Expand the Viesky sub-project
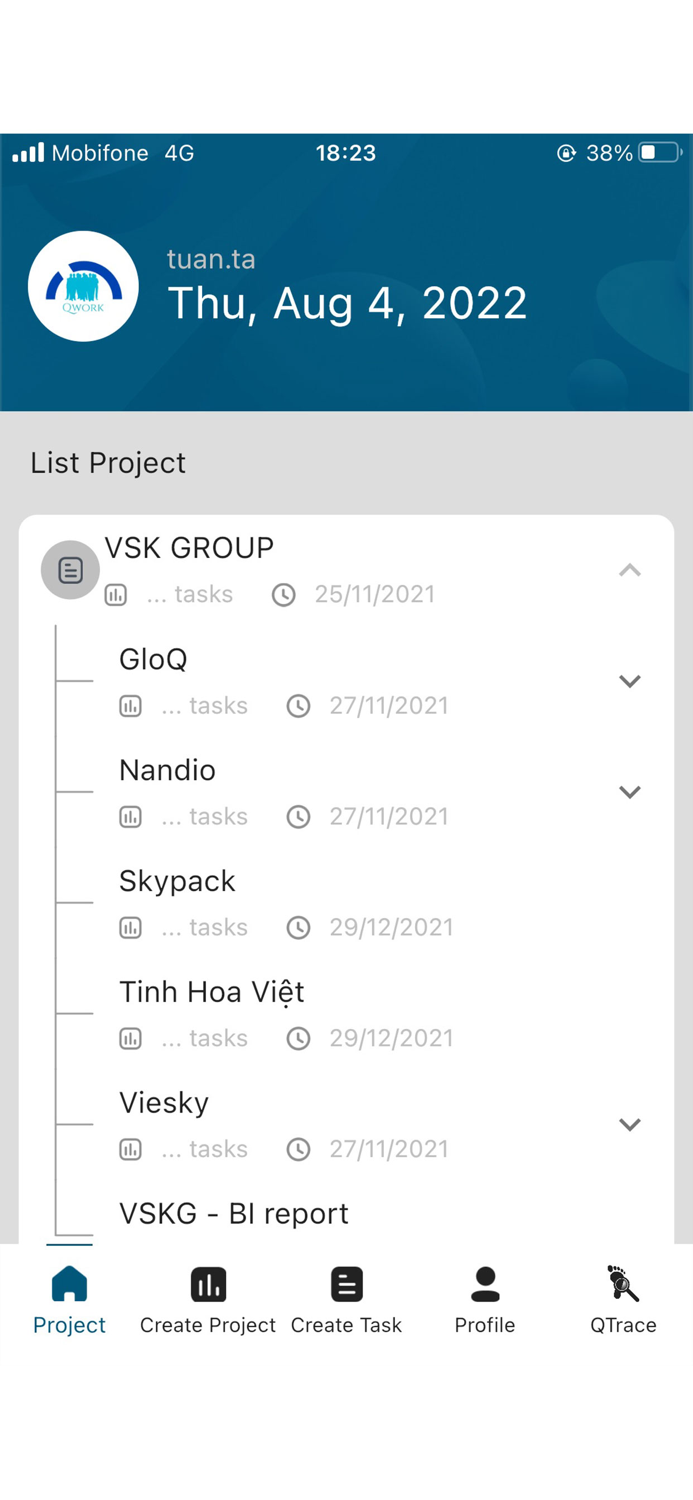The height and width of the screenshot is (1500, 693). 629,1125
